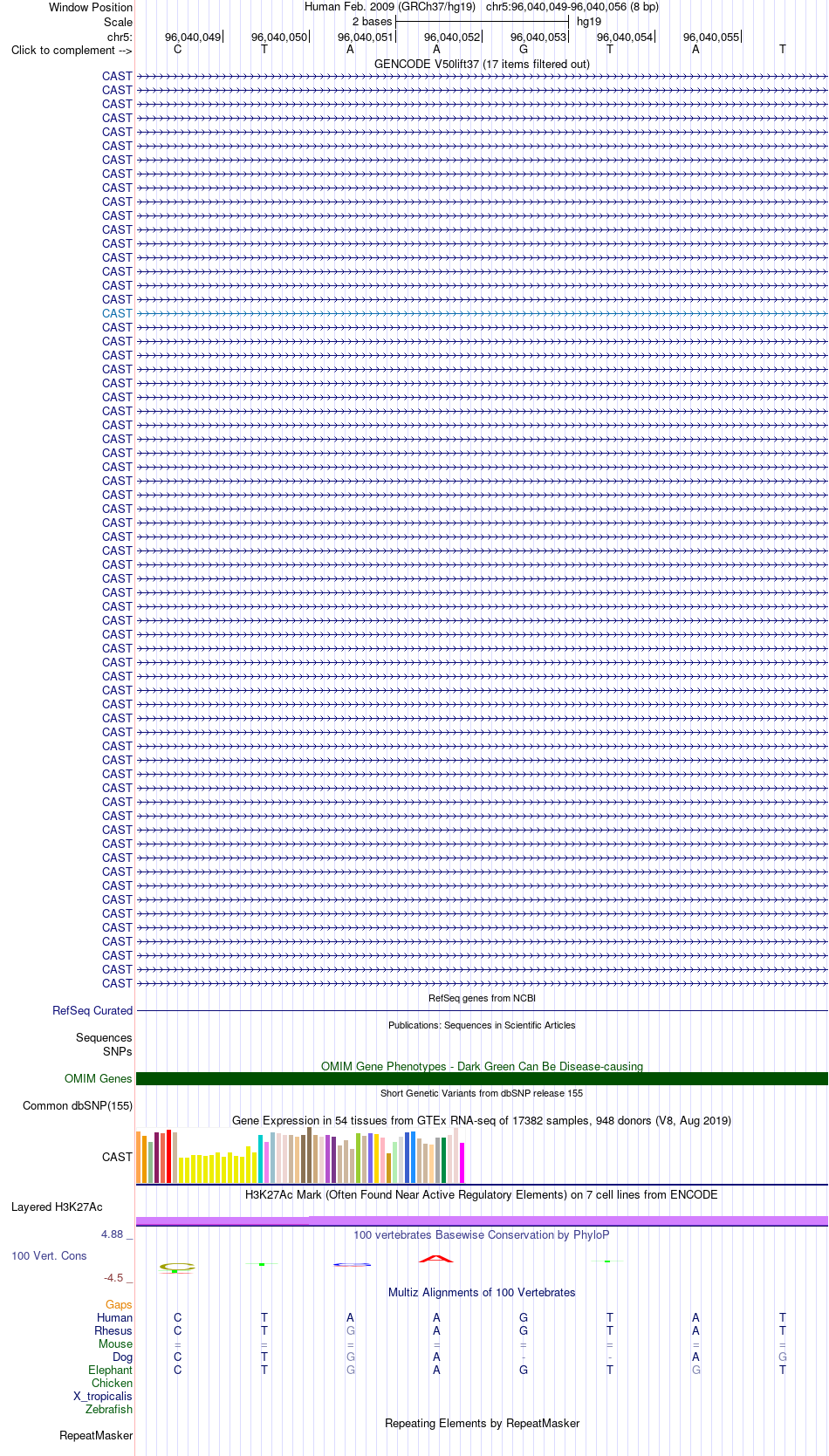The width and height of the screenshot is (829, 1456).
Task: Click the Window Position label
Action: 91,7
